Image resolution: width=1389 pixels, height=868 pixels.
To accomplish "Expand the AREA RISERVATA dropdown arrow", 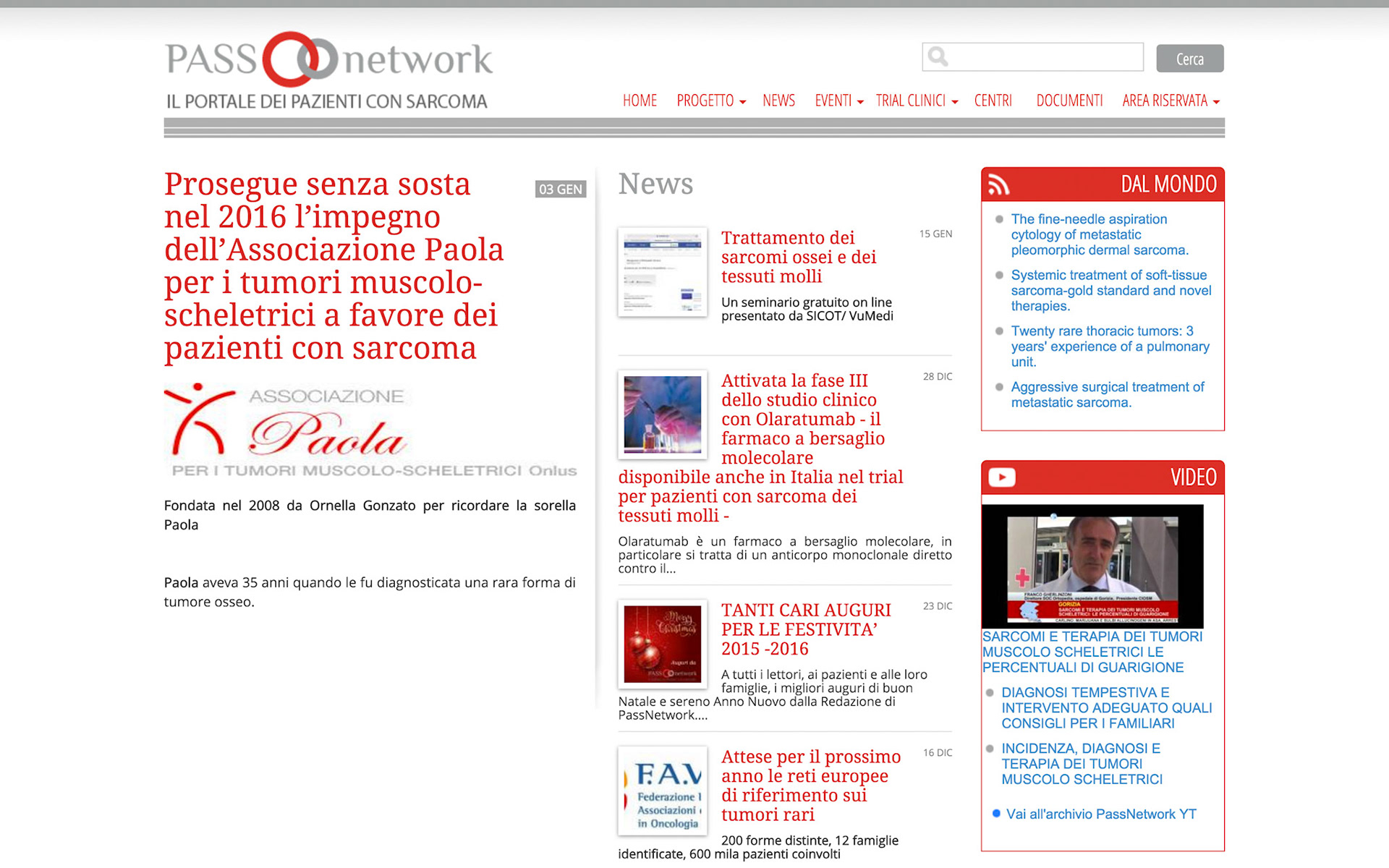I will point(1216,102).
